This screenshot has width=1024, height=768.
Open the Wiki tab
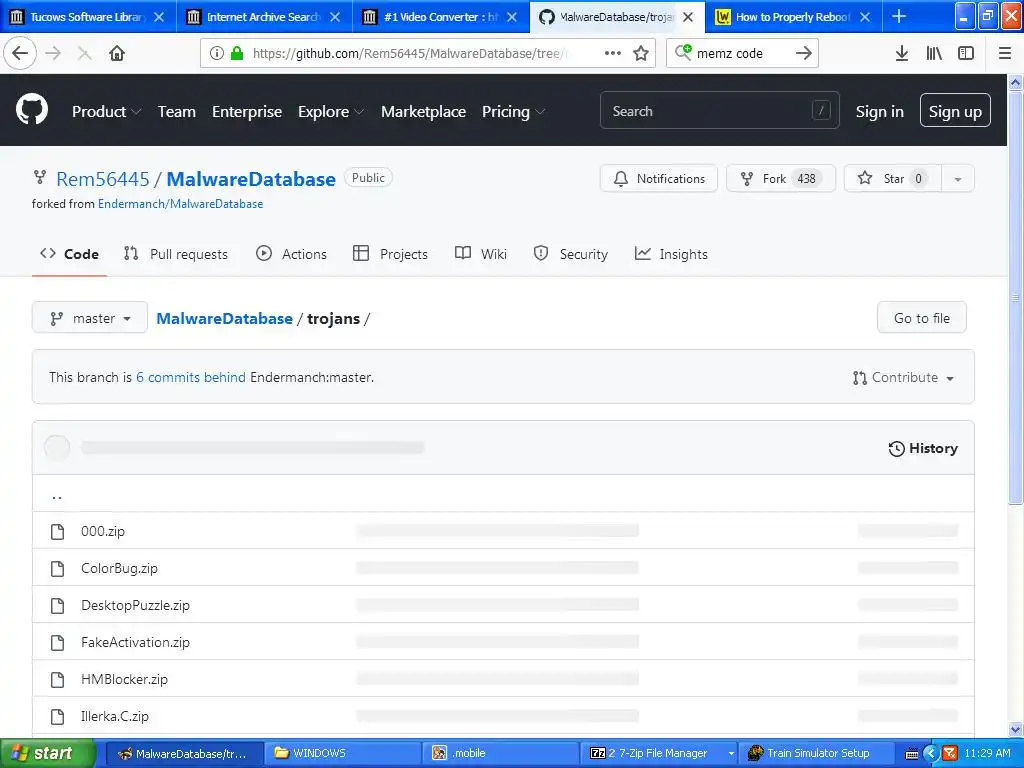point(481,254)
